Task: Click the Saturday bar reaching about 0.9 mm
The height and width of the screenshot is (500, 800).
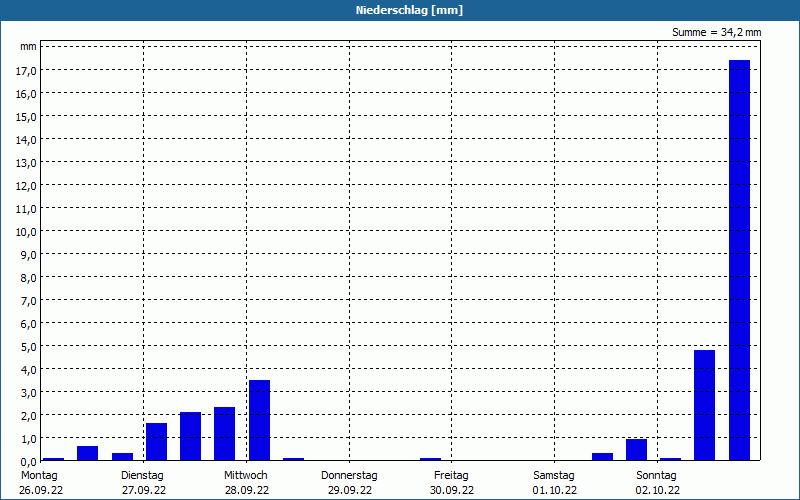Action: pos(636,449)
